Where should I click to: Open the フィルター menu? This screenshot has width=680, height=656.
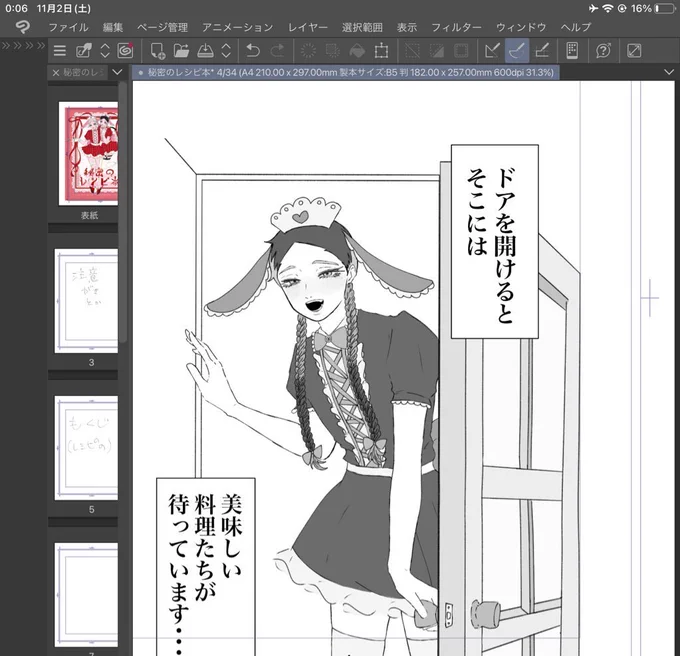point(456,27)
